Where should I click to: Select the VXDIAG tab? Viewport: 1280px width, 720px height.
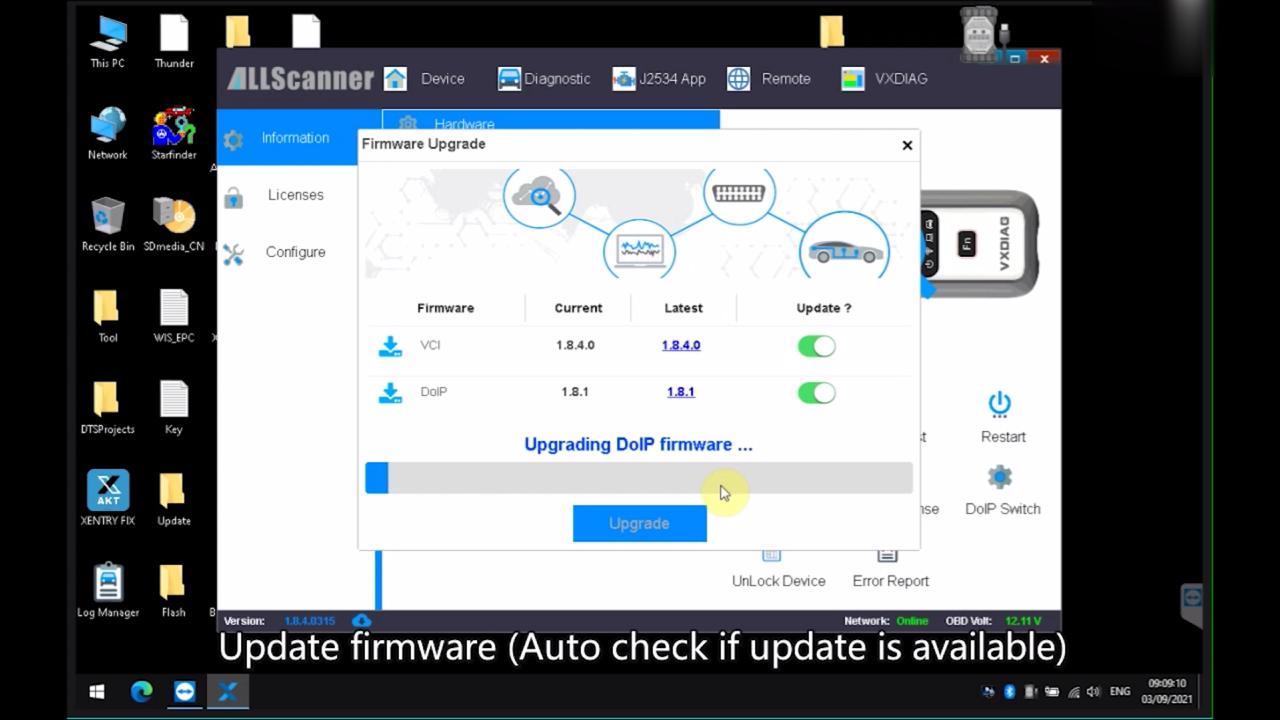[x=884, y=79]
